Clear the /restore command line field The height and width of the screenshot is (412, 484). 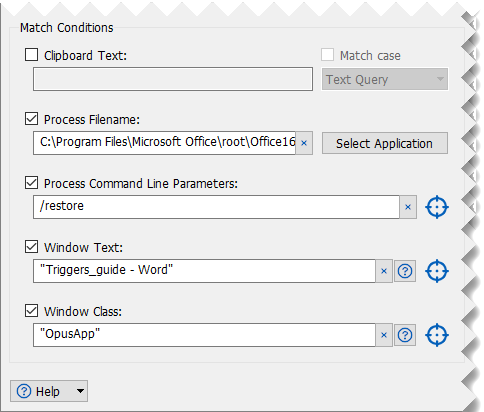pos(408,207)
